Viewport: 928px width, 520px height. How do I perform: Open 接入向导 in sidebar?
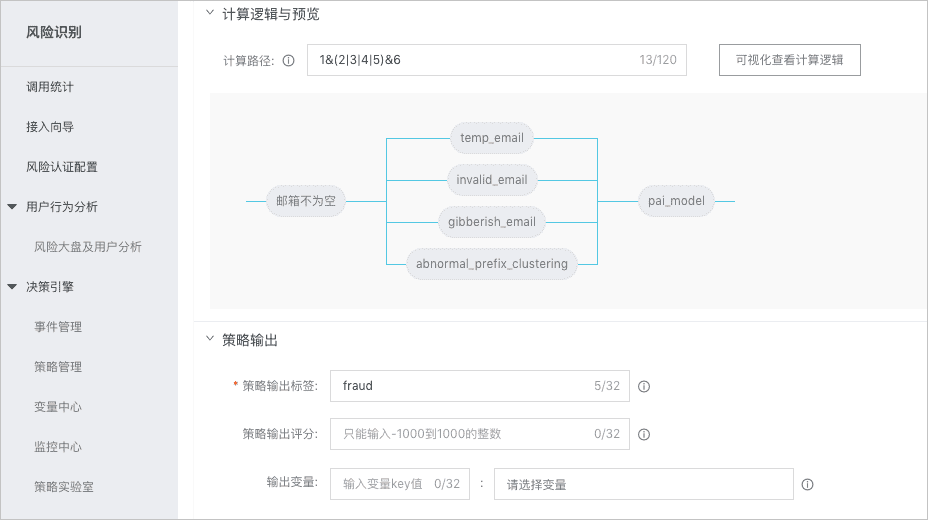pos(50,127)
